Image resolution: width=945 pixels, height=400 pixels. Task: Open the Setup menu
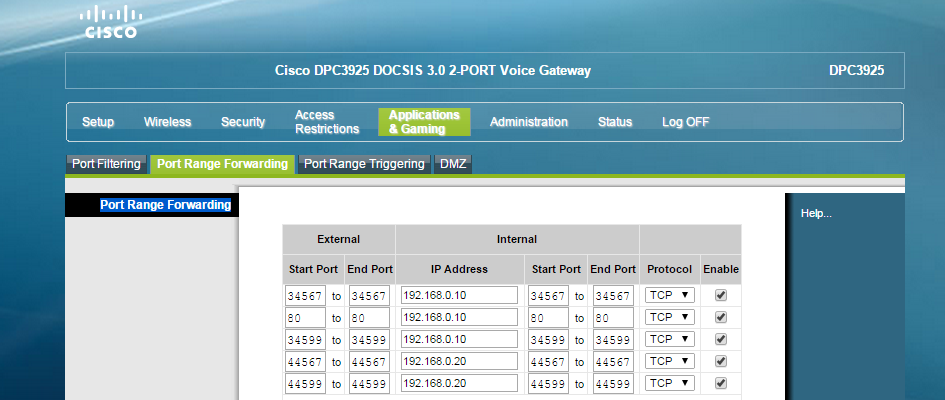pyautogui.click(x=98, y=122)
